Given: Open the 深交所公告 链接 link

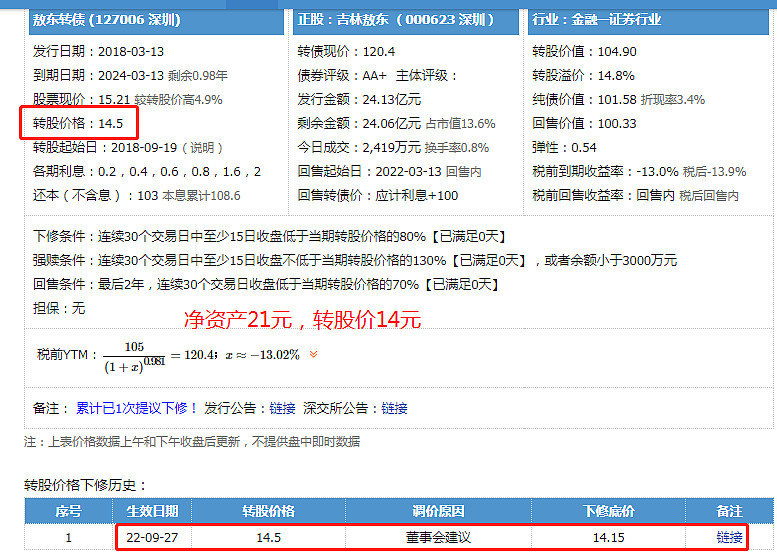Looking at the screenshot, I should (394, 408).
